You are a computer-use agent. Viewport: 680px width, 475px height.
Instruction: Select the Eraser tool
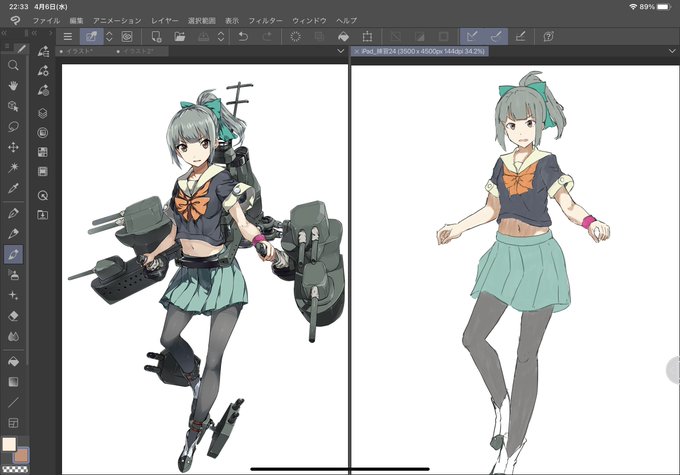(x=13, y=316)
